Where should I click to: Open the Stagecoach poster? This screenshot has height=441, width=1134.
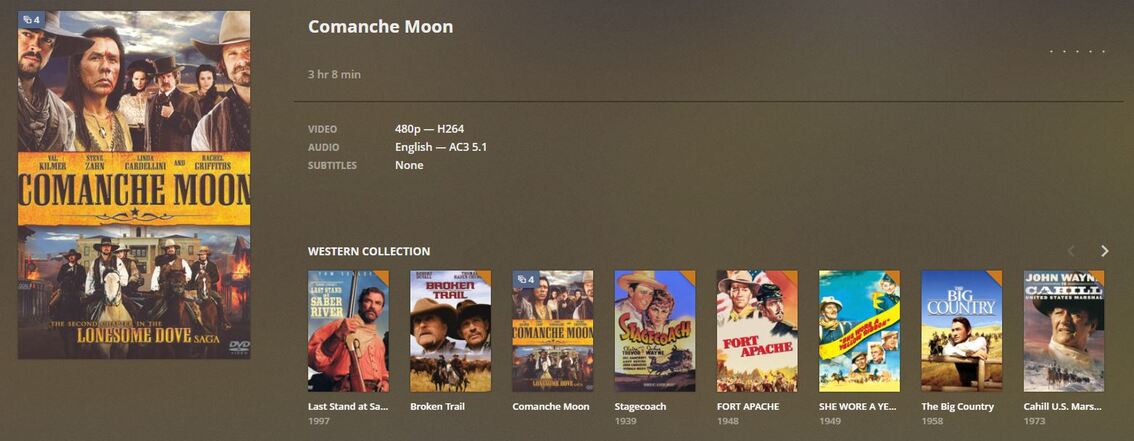tap(655, 331)
